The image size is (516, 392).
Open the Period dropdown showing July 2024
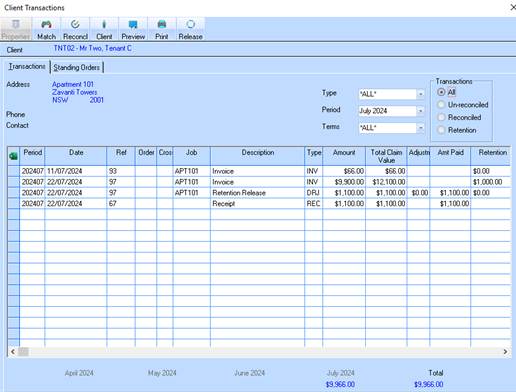pos(421,111)
